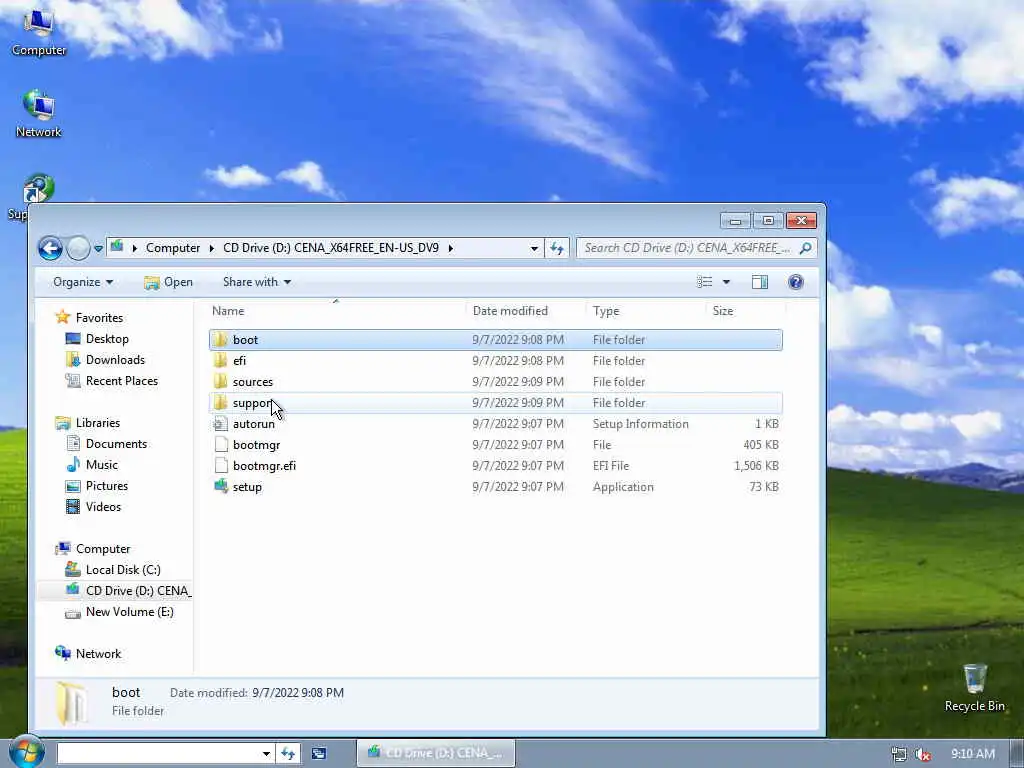The height and width of the screenshot is (768, 1024).
Task: Select the boot folder
Action: 496,340
